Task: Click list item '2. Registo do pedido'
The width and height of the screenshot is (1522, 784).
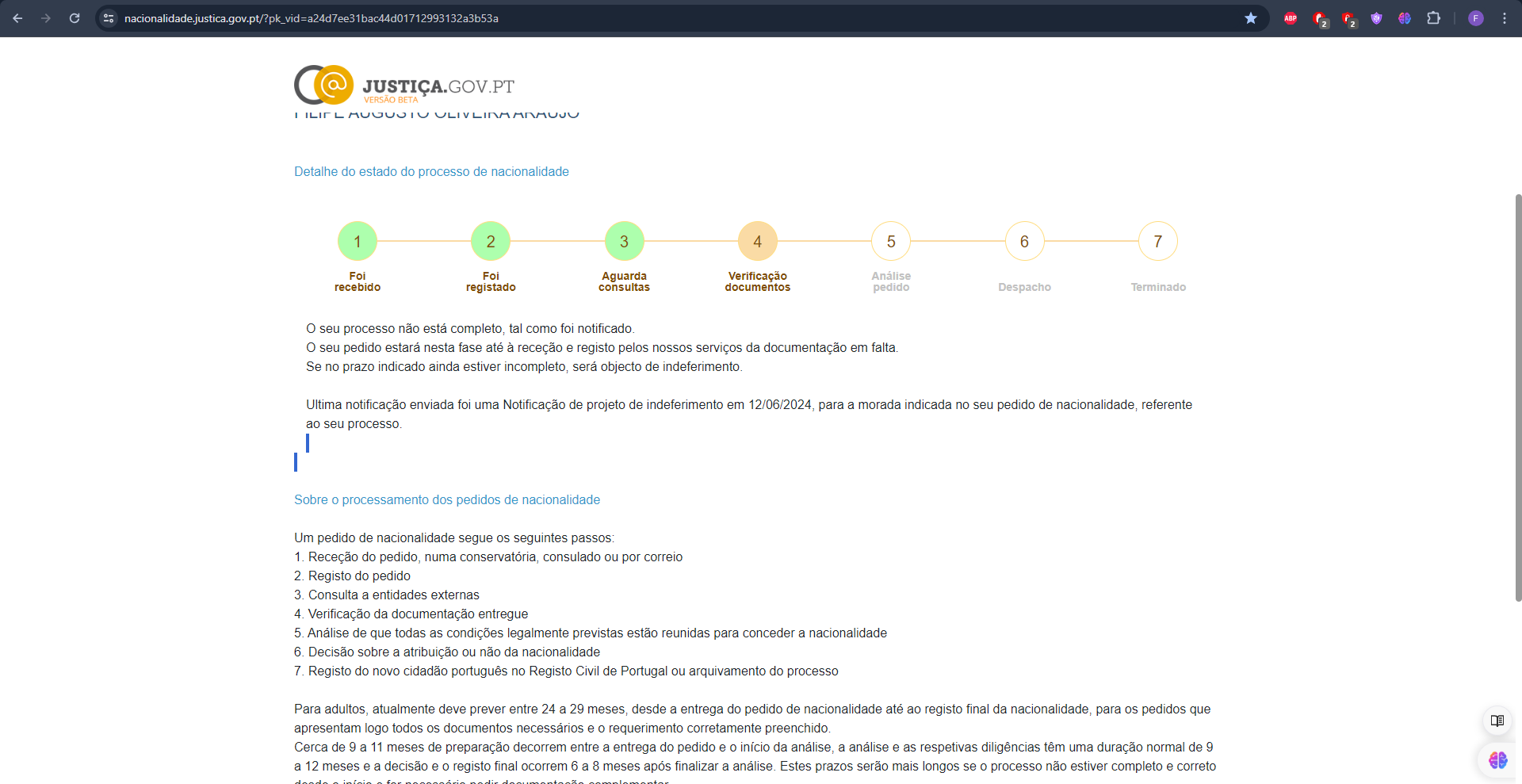Action: pyautogui.click(x=352, y=576)
